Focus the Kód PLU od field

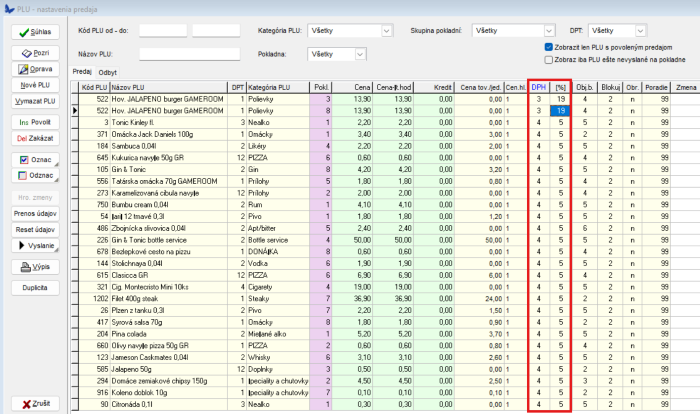162,30
